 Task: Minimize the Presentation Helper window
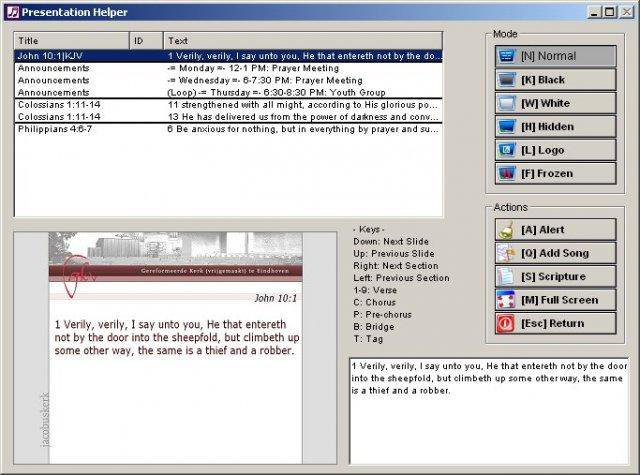pyautogui.click(x=594, y=12)
